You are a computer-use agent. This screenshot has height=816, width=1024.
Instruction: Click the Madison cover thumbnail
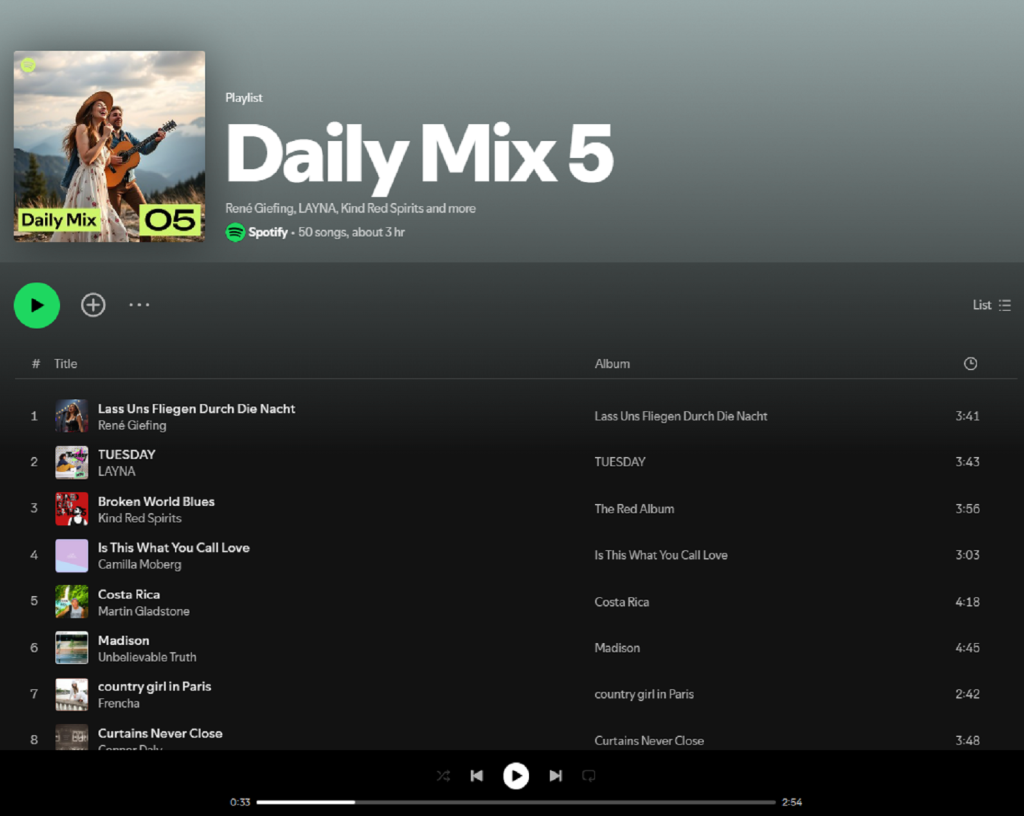click(72, 648)
